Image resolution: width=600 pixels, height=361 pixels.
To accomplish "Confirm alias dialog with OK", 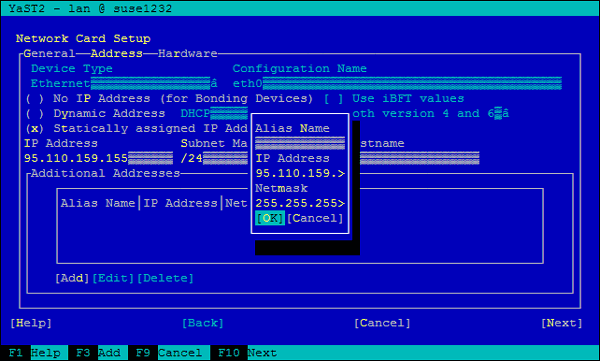I will pyautogui.click(x=270, y=218).
